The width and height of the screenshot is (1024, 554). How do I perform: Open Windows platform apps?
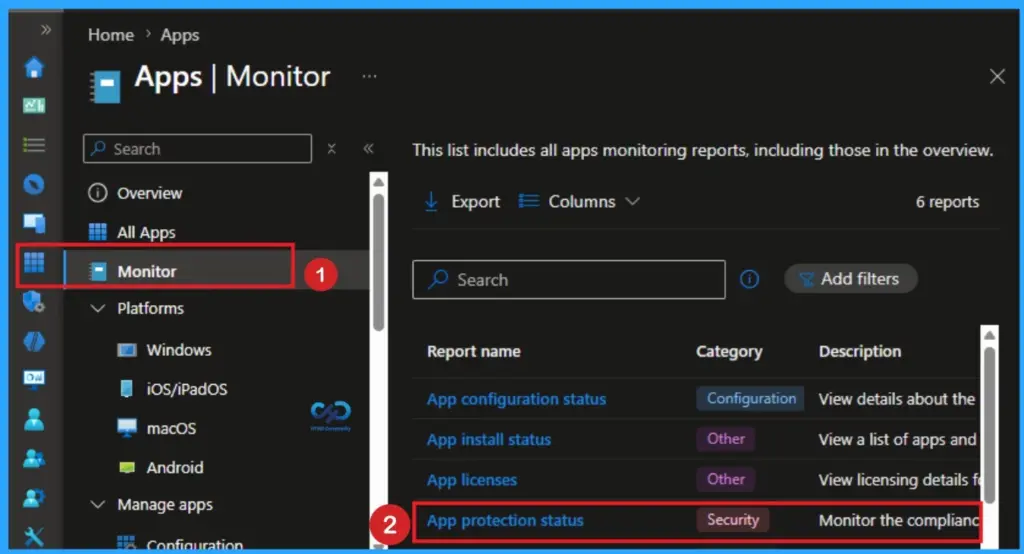178,350
